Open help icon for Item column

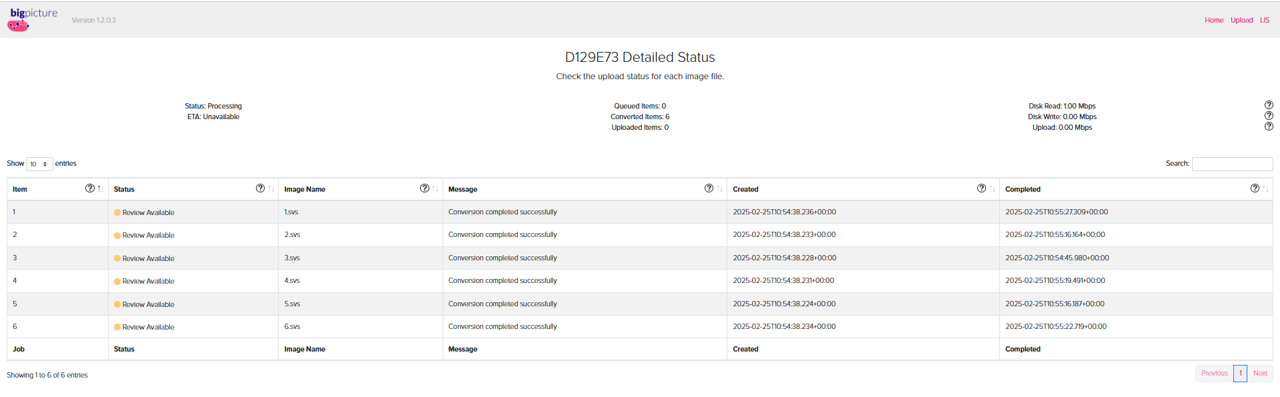pyautogui.click(x=90, y=188)
